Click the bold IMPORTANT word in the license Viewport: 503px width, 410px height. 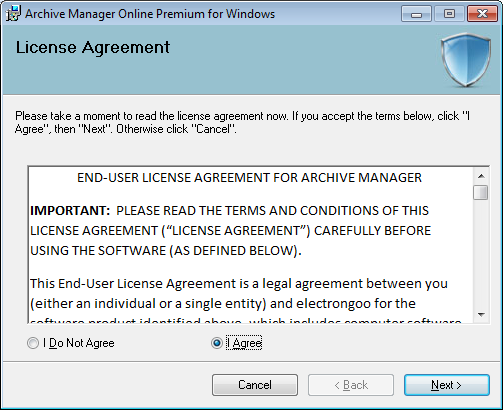tap(70, 211)
